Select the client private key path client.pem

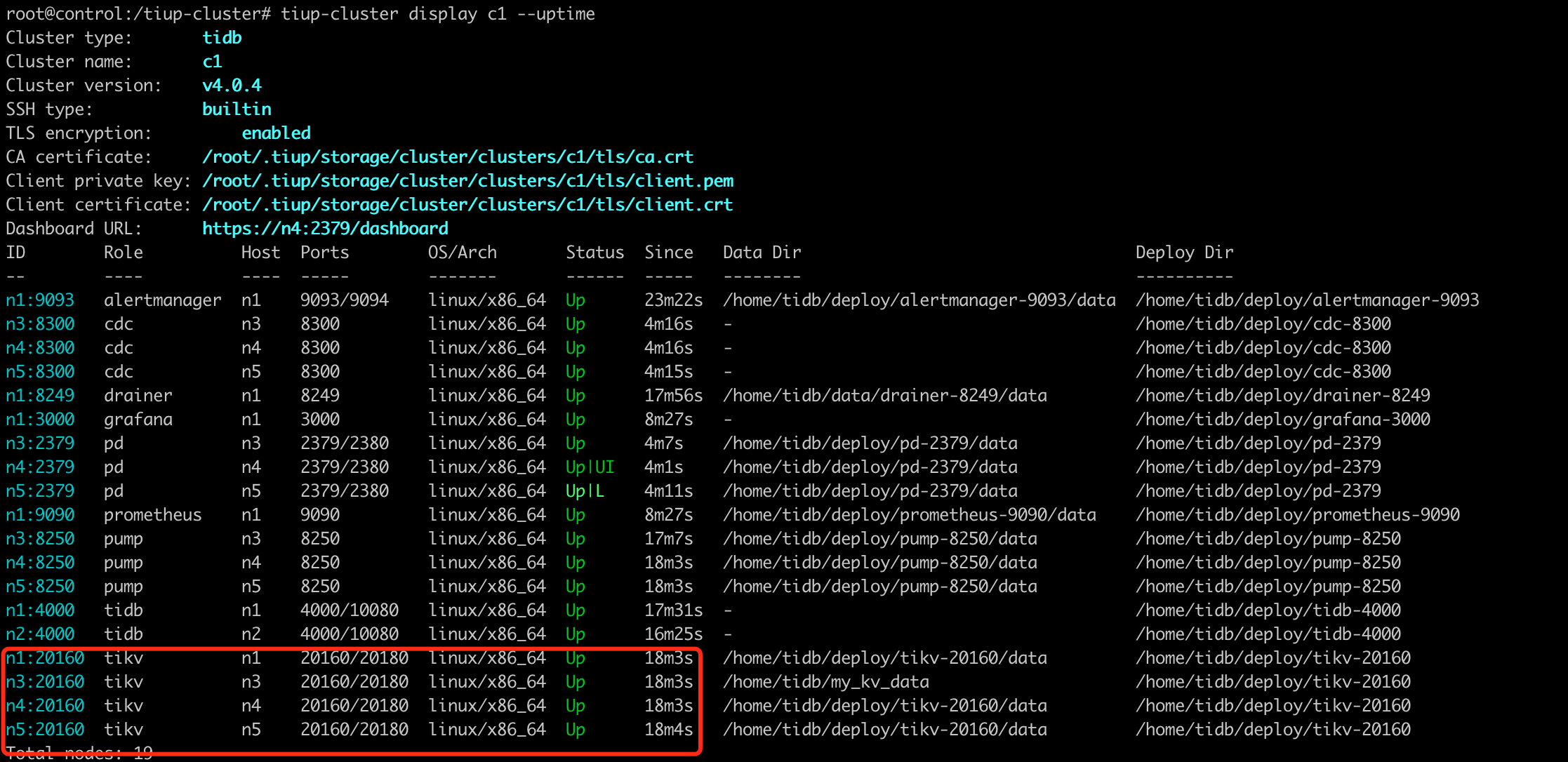point(467,181)
